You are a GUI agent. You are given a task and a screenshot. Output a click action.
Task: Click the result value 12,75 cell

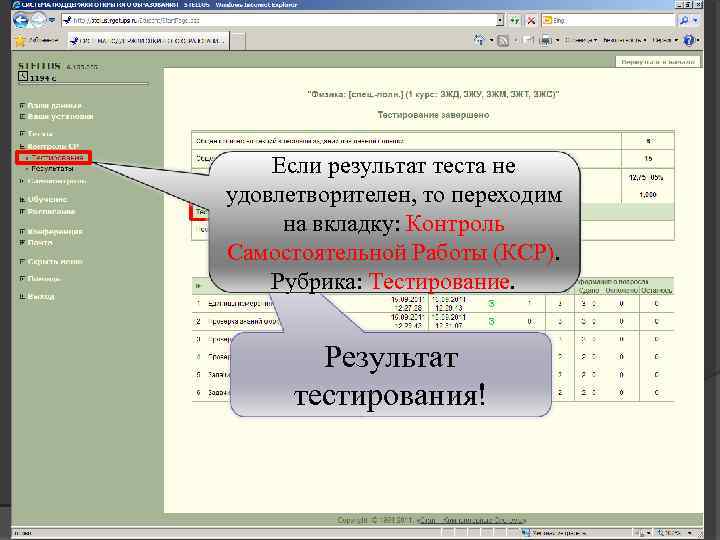648,177
